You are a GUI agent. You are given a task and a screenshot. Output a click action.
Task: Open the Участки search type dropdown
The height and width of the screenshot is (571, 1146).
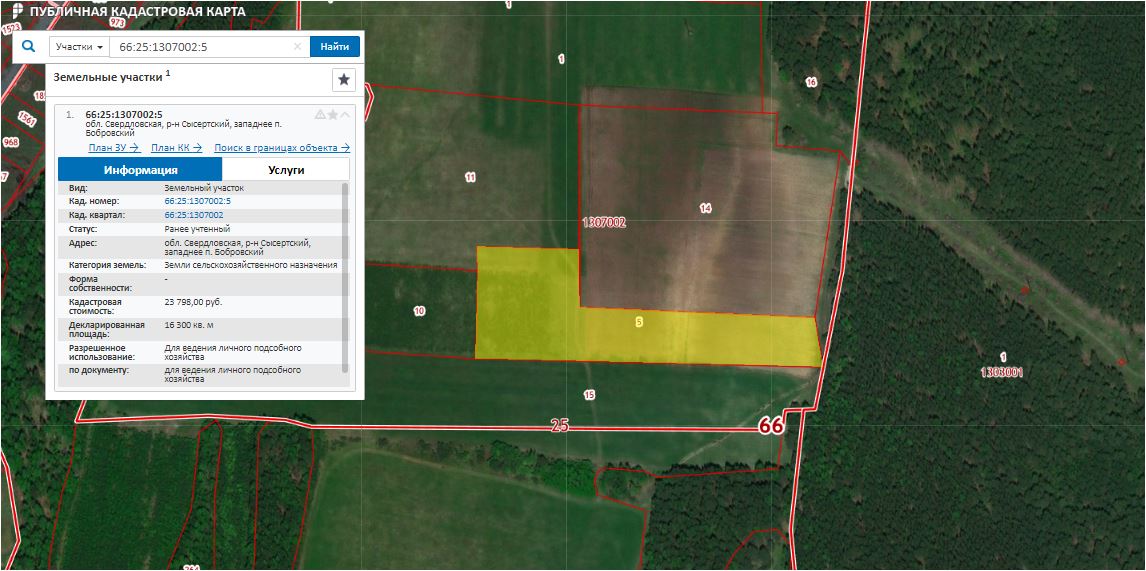pyautogui.click(x=80, y=47)
